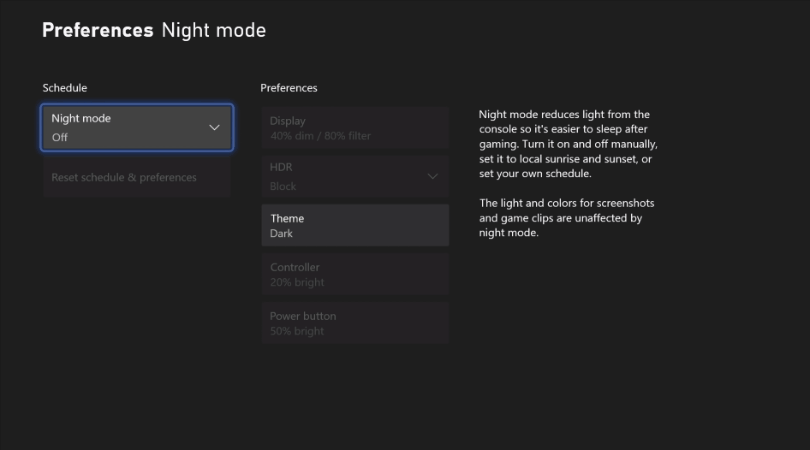Click Reset schedule & preferences
810x450 pixels.
click(x=125, y=177)
